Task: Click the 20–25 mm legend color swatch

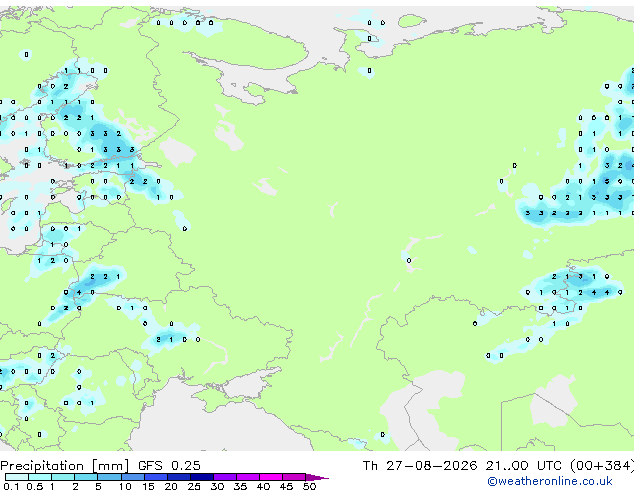Action: 178,477
